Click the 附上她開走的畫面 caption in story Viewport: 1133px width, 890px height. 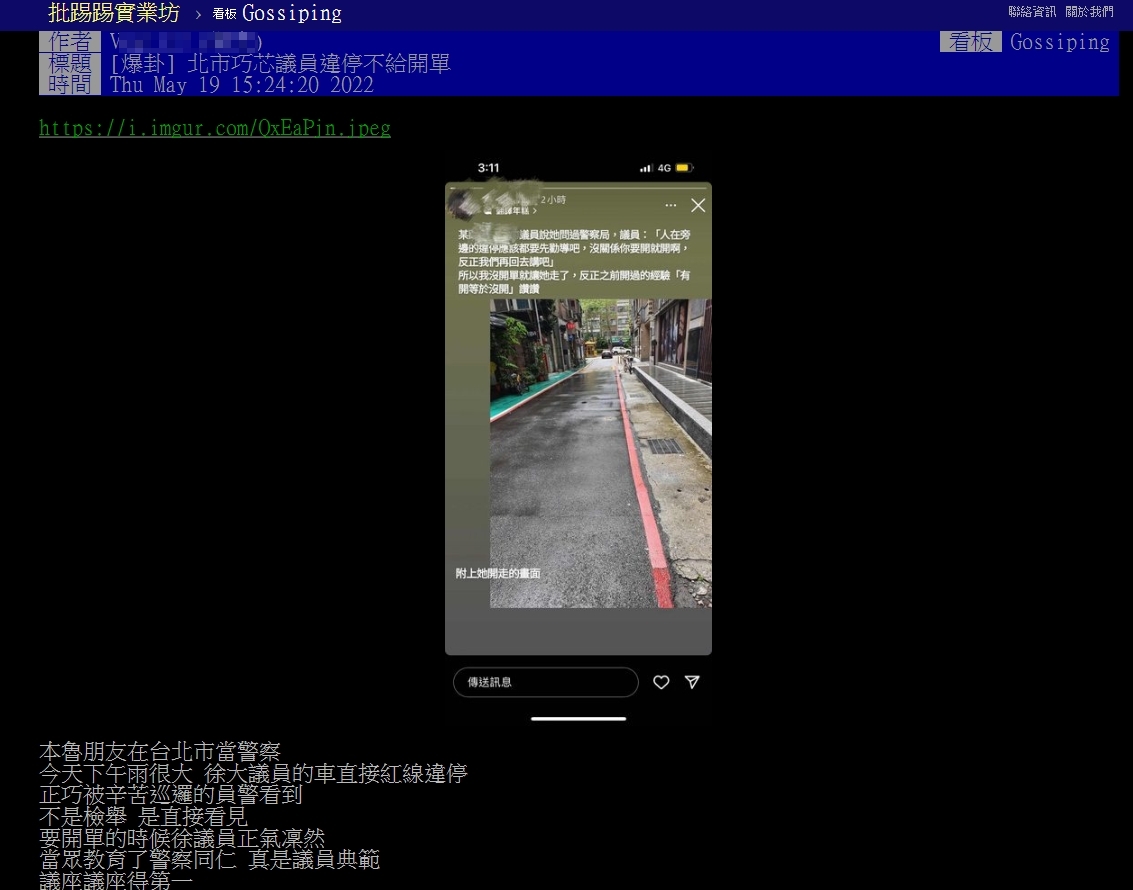coord(498,574)
